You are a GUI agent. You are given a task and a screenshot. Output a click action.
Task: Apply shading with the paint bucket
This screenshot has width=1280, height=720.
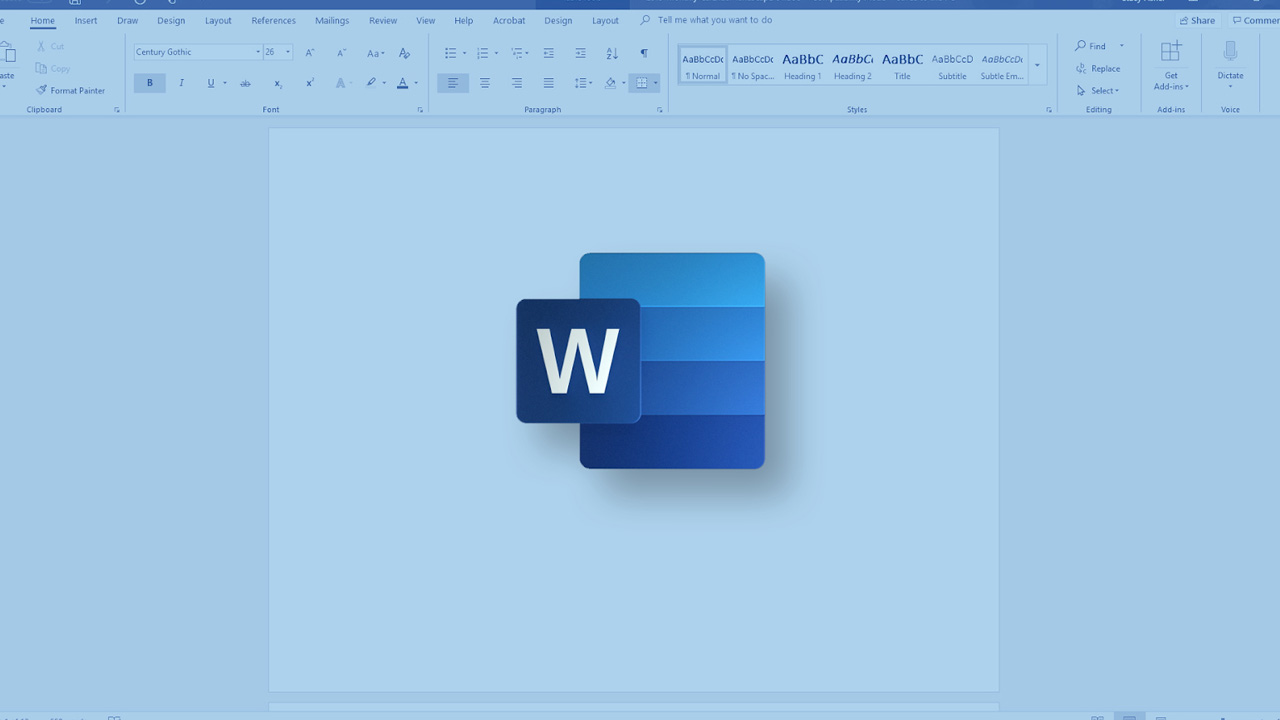[x=610, y=83]
